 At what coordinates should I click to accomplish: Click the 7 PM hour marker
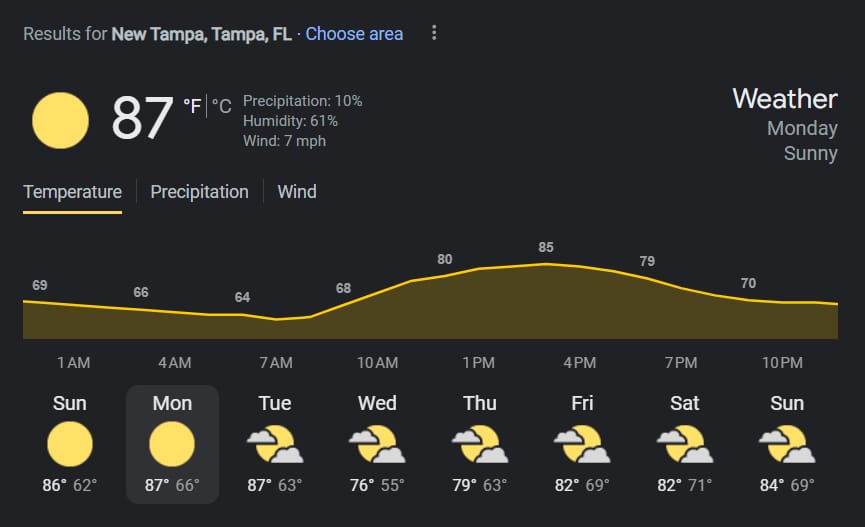[681, 363]
